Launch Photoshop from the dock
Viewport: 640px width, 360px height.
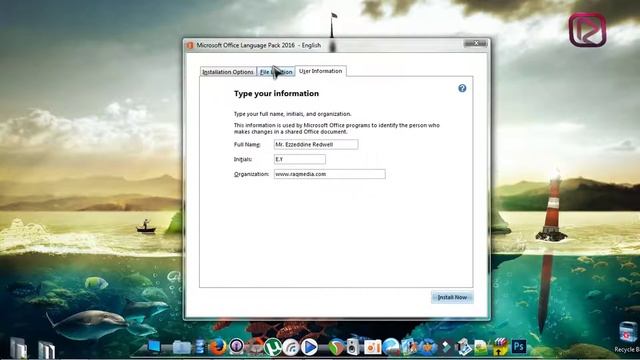[x=518, y=347]
